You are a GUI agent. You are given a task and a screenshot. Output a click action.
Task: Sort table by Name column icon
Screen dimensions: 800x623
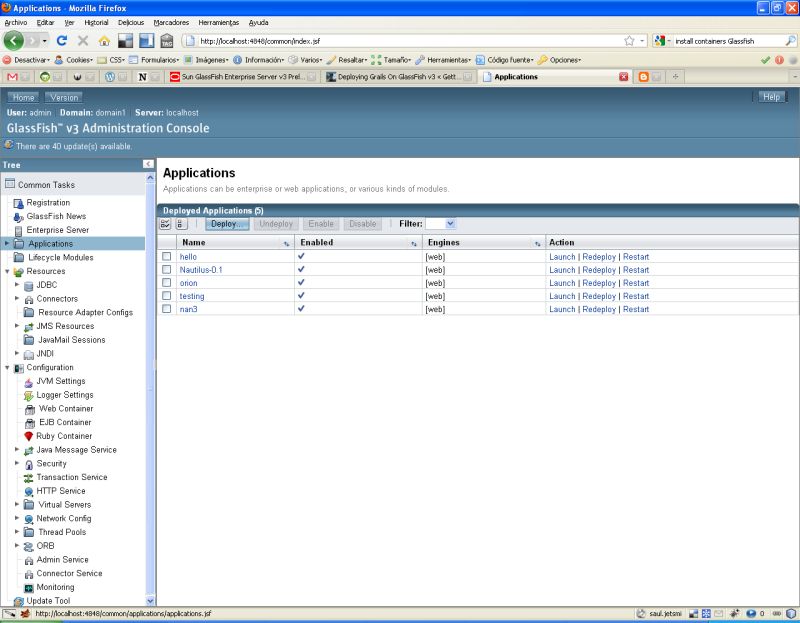click(286, 244)
